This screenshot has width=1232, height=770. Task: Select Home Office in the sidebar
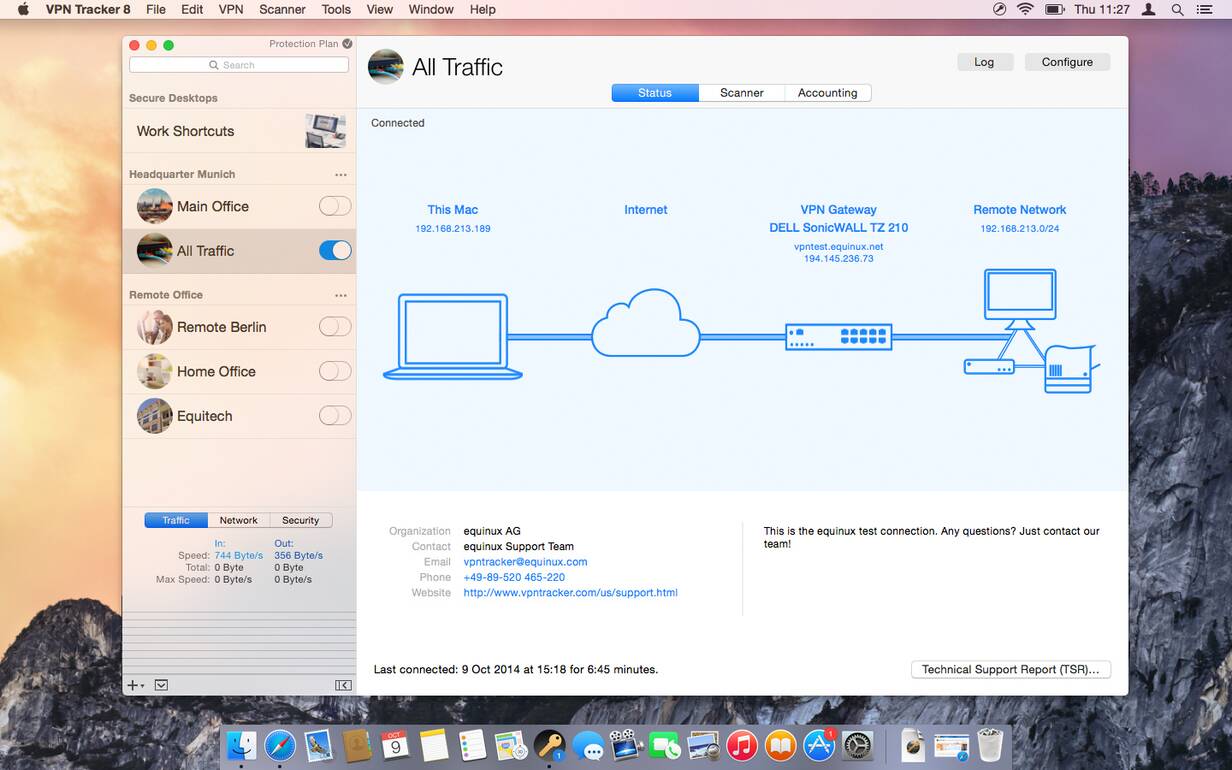239,371
